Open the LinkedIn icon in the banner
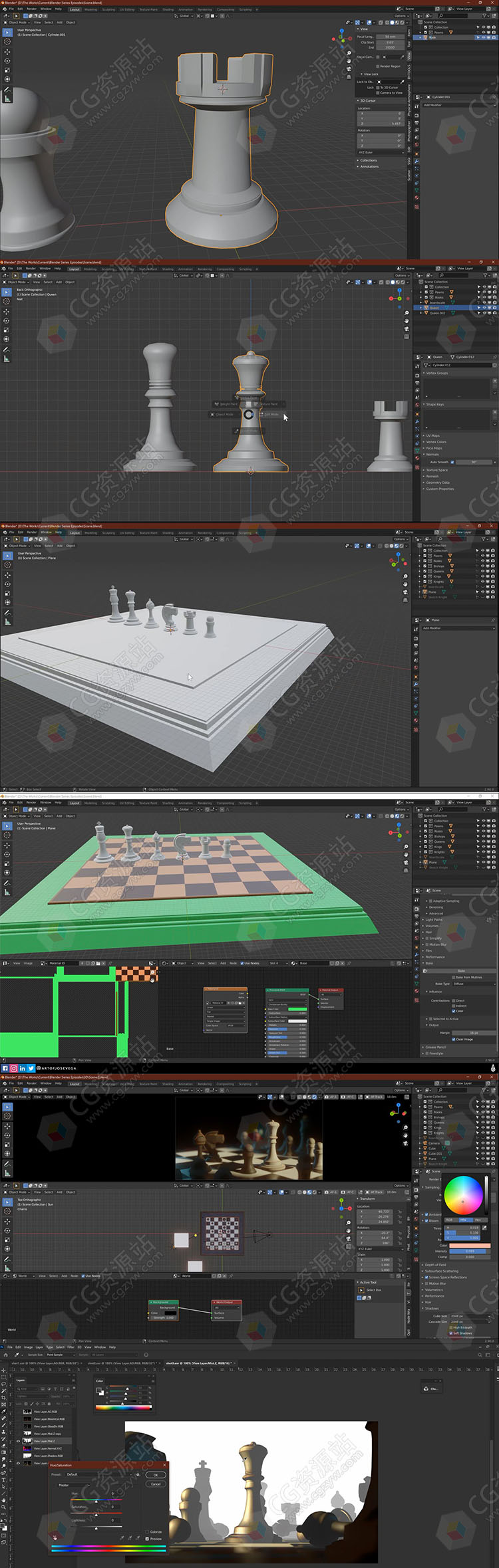499x1568 pixels. coord(22,1068)
